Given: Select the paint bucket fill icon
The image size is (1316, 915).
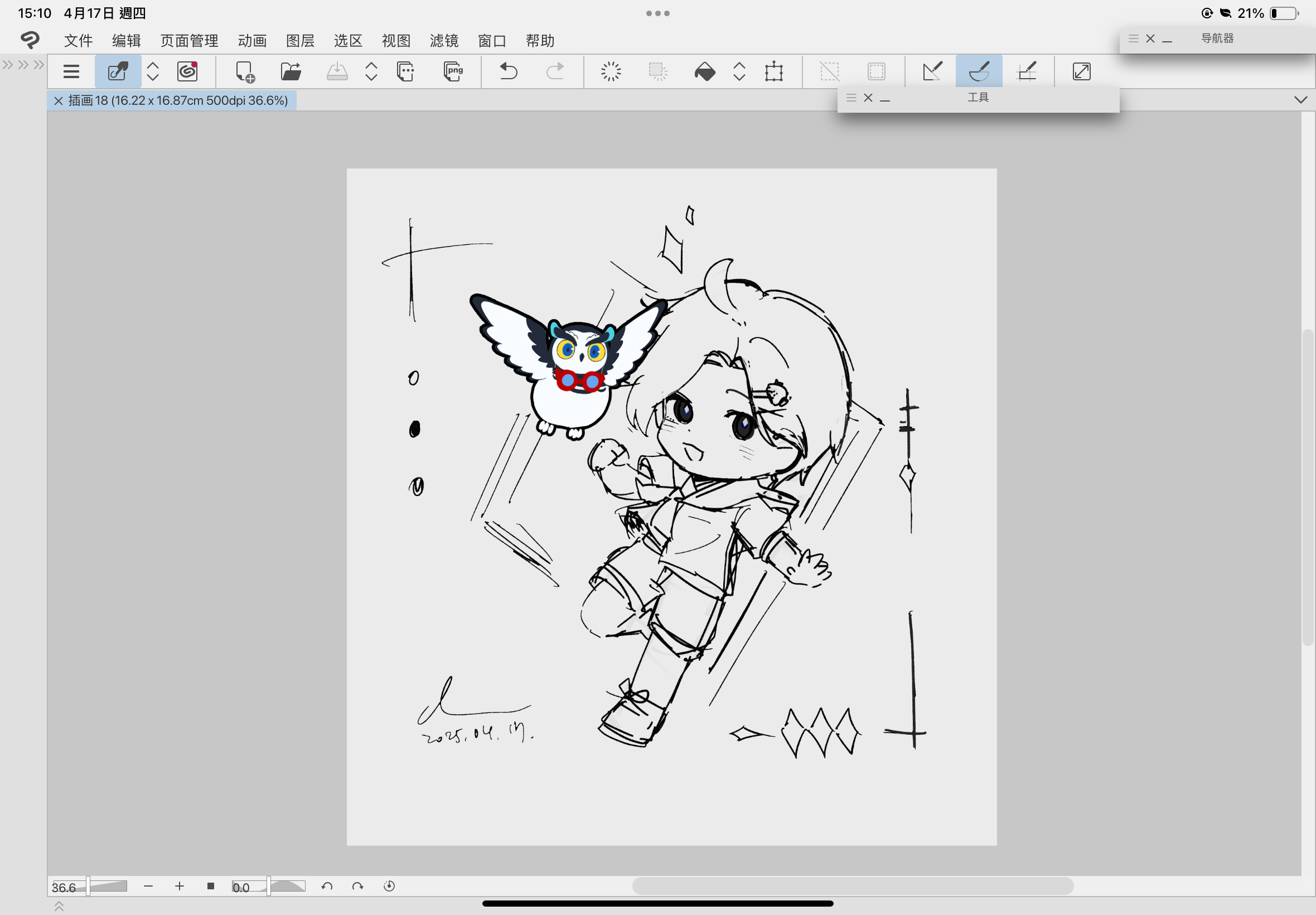Looking at the screenshot, I should tap(704, 71).
